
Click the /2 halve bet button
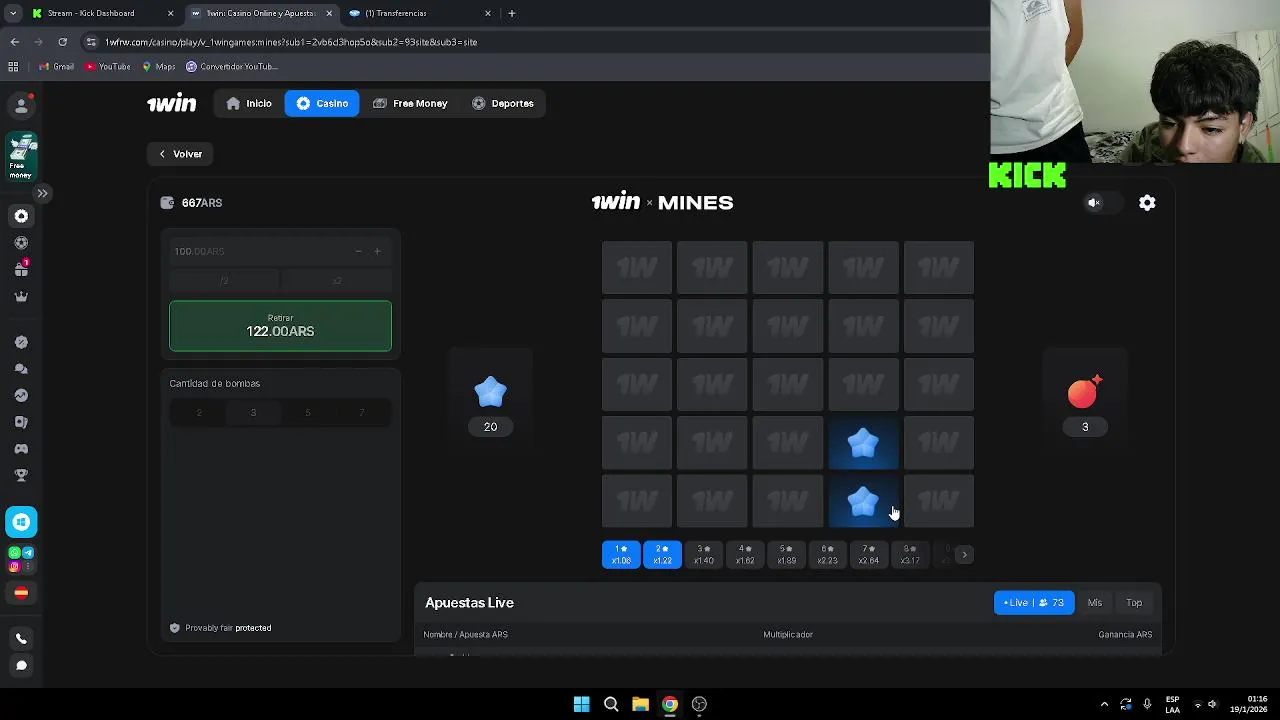[x=224, y=281]
